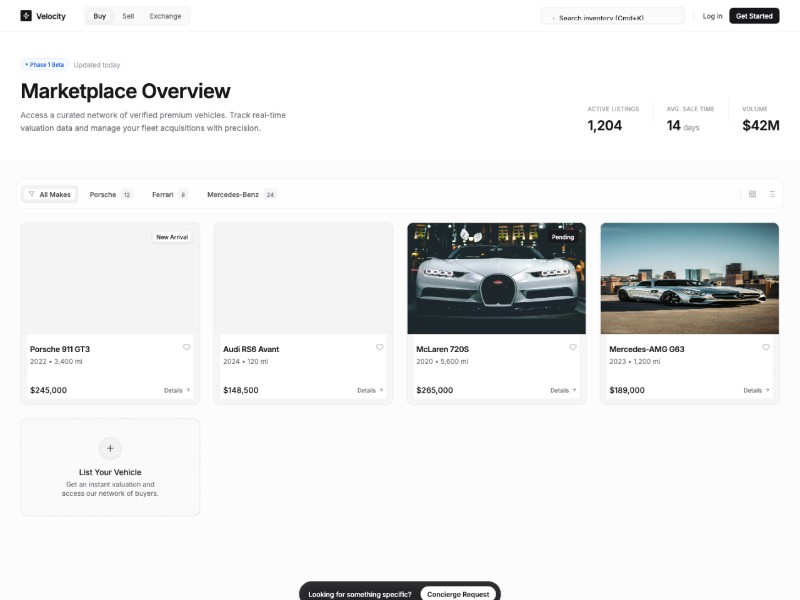
Task: Open the Sell tab
Action: 128,16
